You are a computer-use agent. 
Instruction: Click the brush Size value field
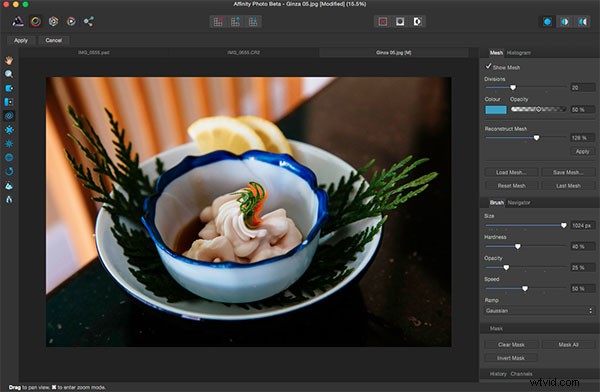582,225
